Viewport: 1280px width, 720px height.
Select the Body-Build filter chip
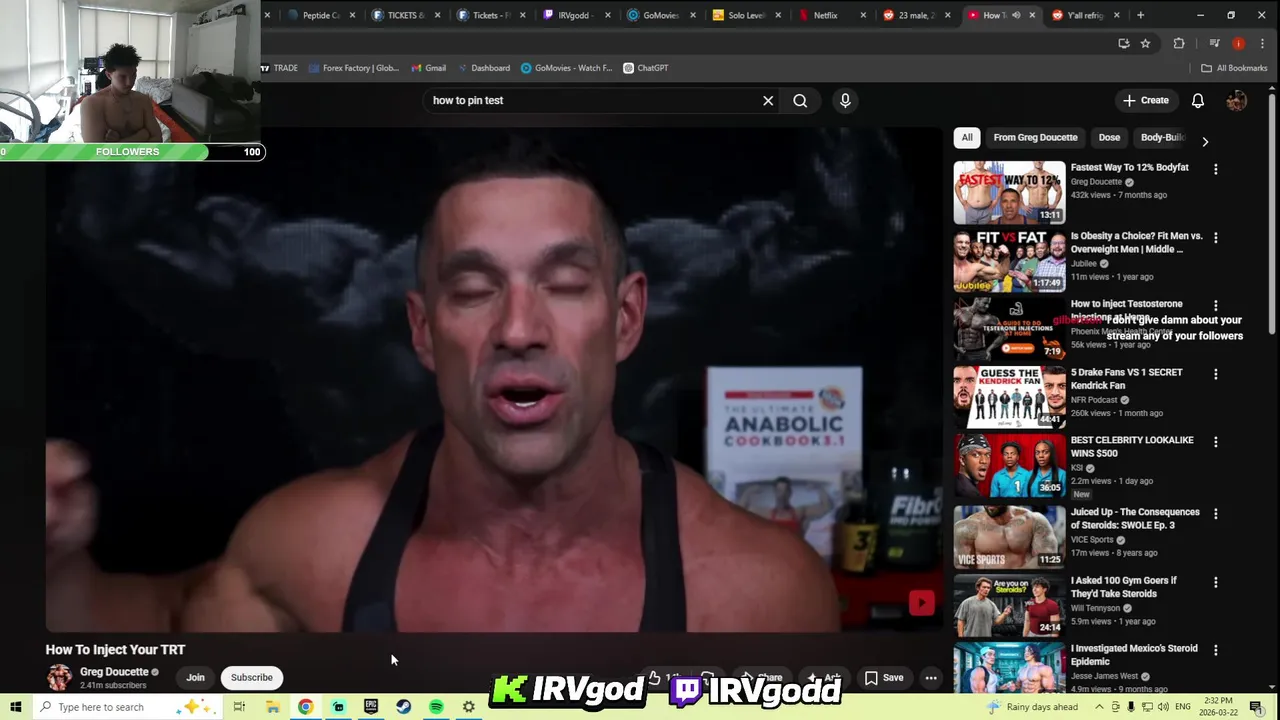1162,137
